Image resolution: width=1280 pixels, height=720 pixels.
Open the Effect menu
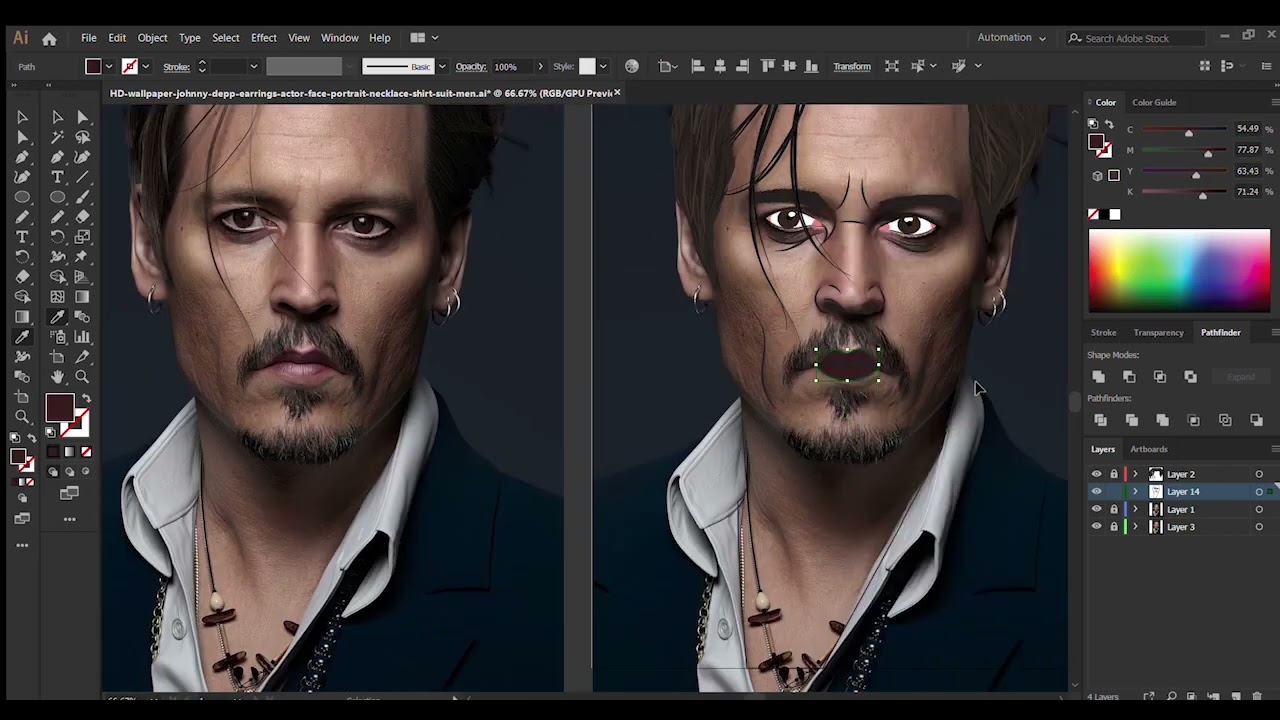click(264, 38)
